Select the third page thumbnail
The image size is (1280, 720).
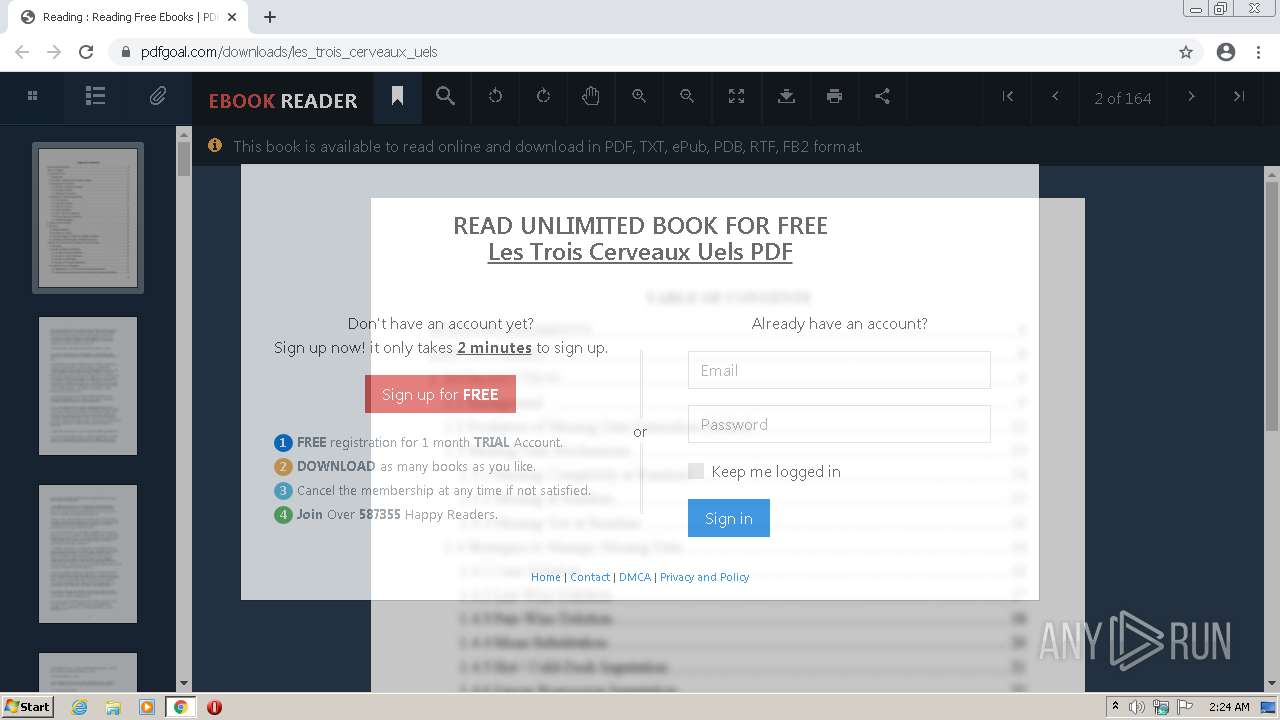tap(88, 554)
